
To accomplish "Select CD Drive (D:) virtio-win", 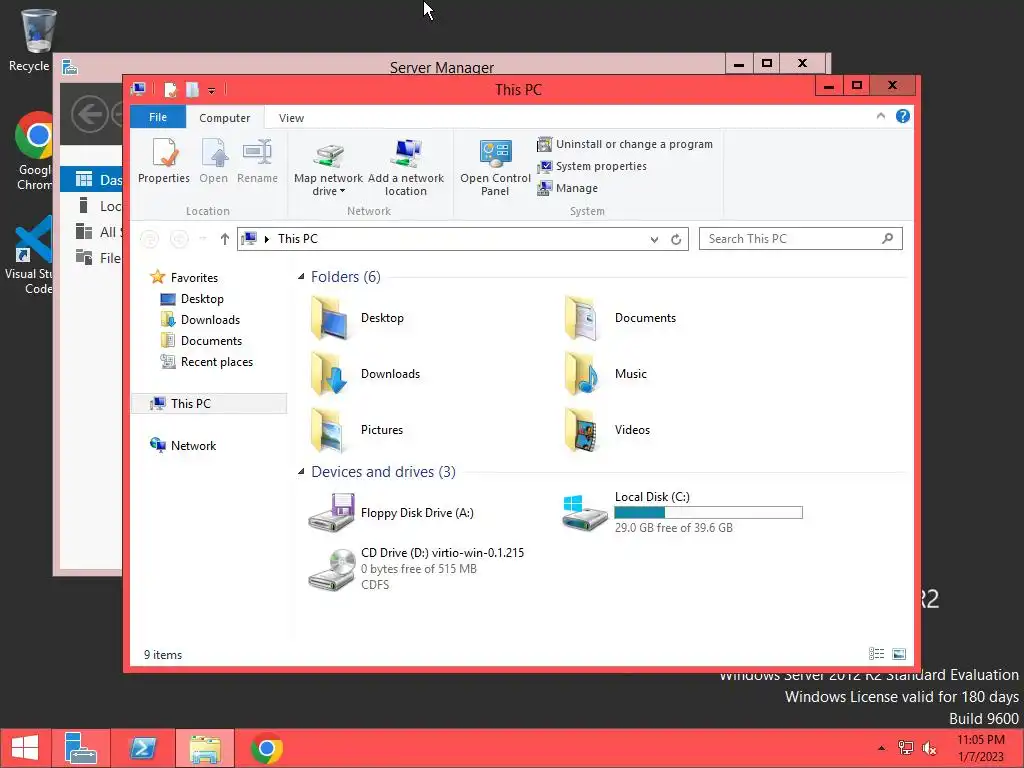I will point(417,569).
